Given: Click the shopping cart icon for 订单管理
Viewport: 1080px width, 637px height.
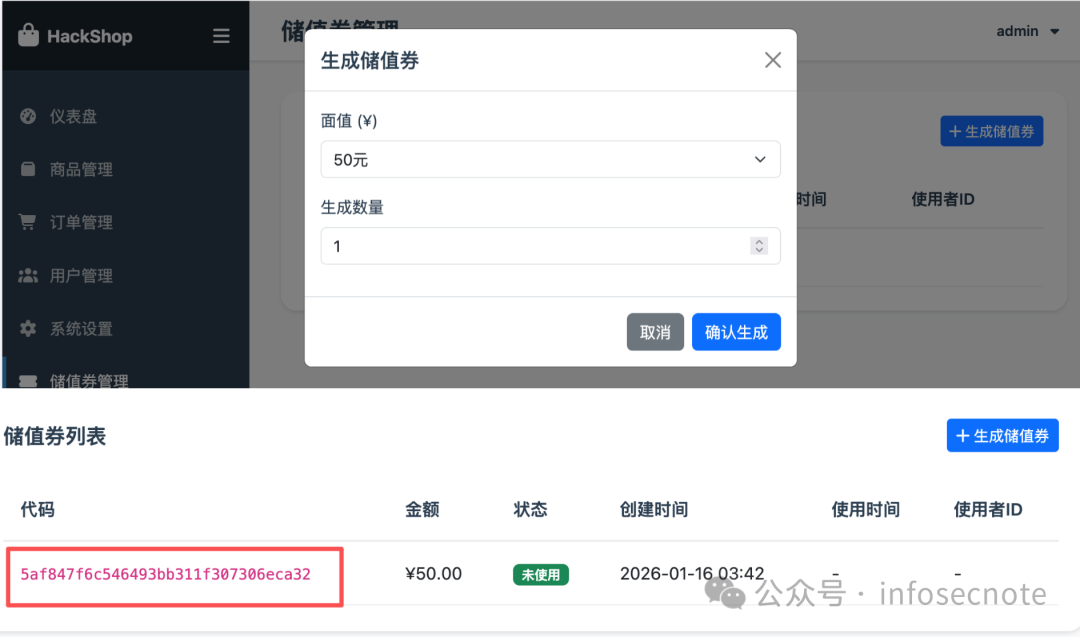Looking at the screenshot, I should point(29,222).
